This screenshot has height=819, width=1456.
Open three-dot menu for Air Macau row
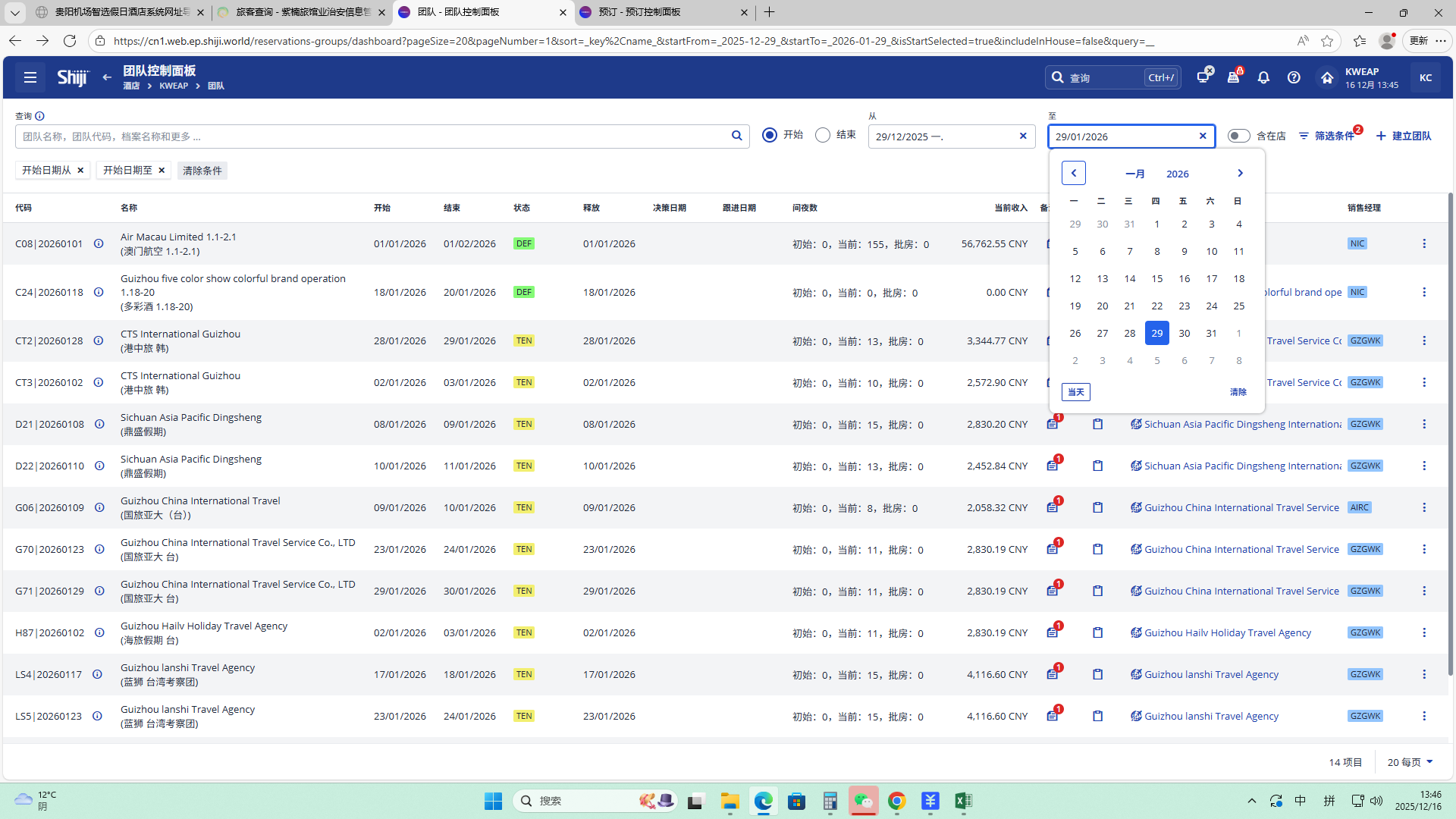point(1423,243)
